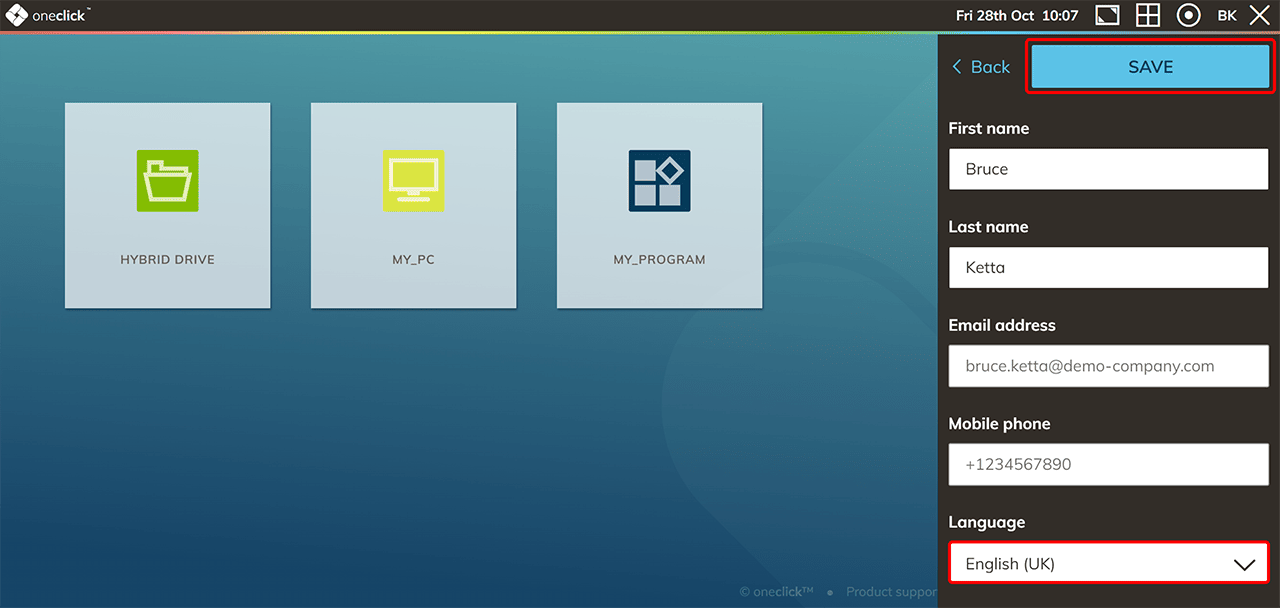
Task: Expand Language list via the chevron arrow
Action: [x=1244, y=564]
